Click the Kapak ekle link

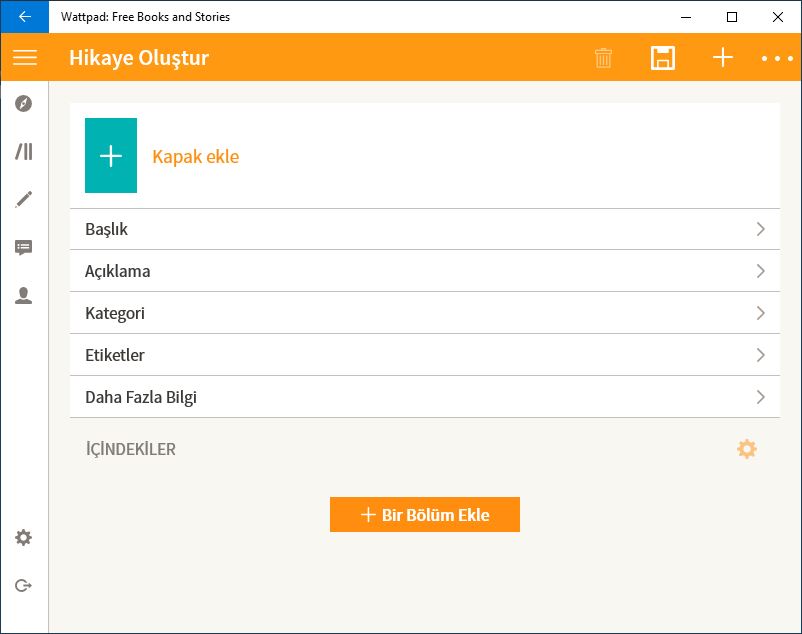(195, 156)
